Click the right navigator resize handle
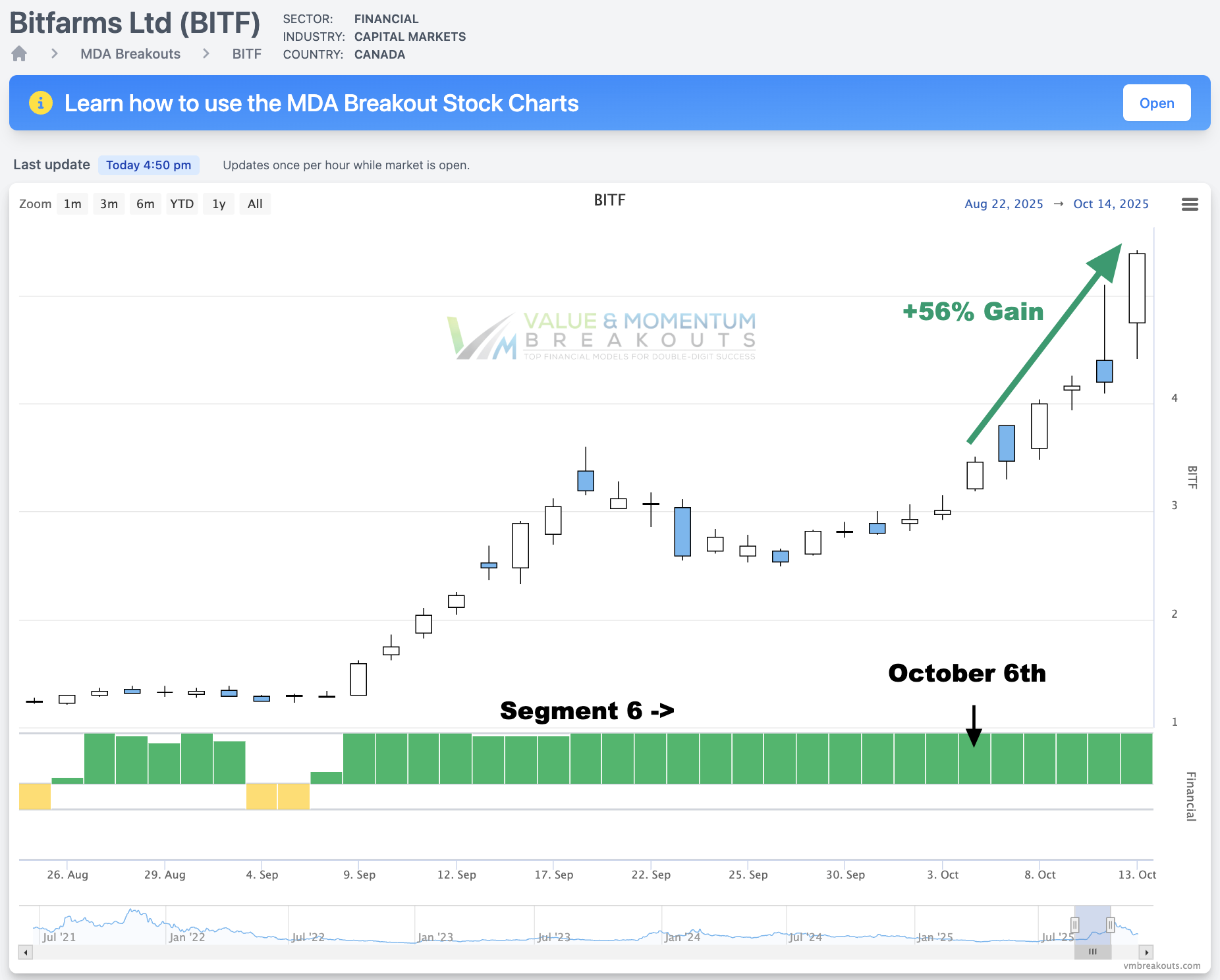Image resolution: width=1220 pixels, height=980 pixels. 1112,925
